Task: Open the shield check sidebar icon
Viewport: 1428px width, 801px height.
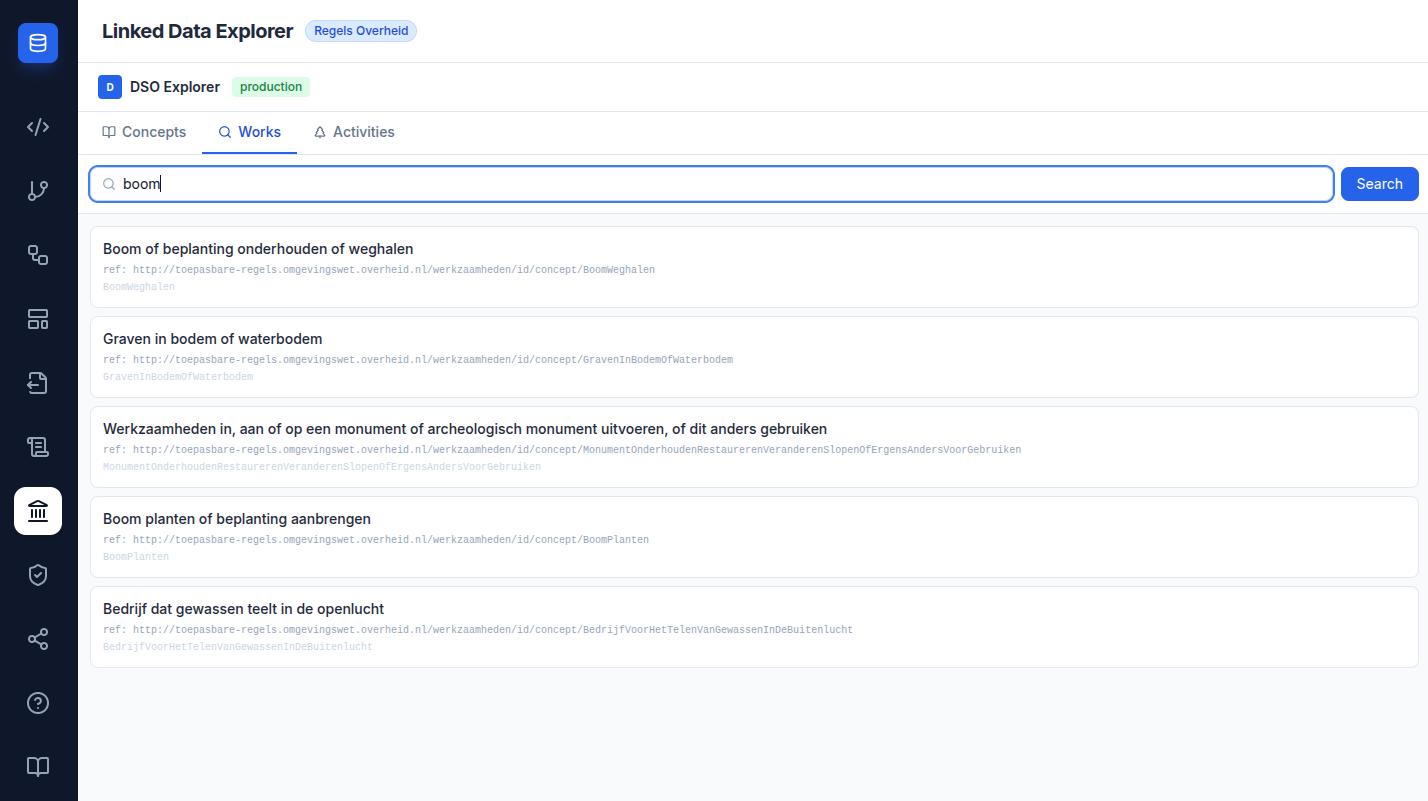Action: click(x=38, y=575)
